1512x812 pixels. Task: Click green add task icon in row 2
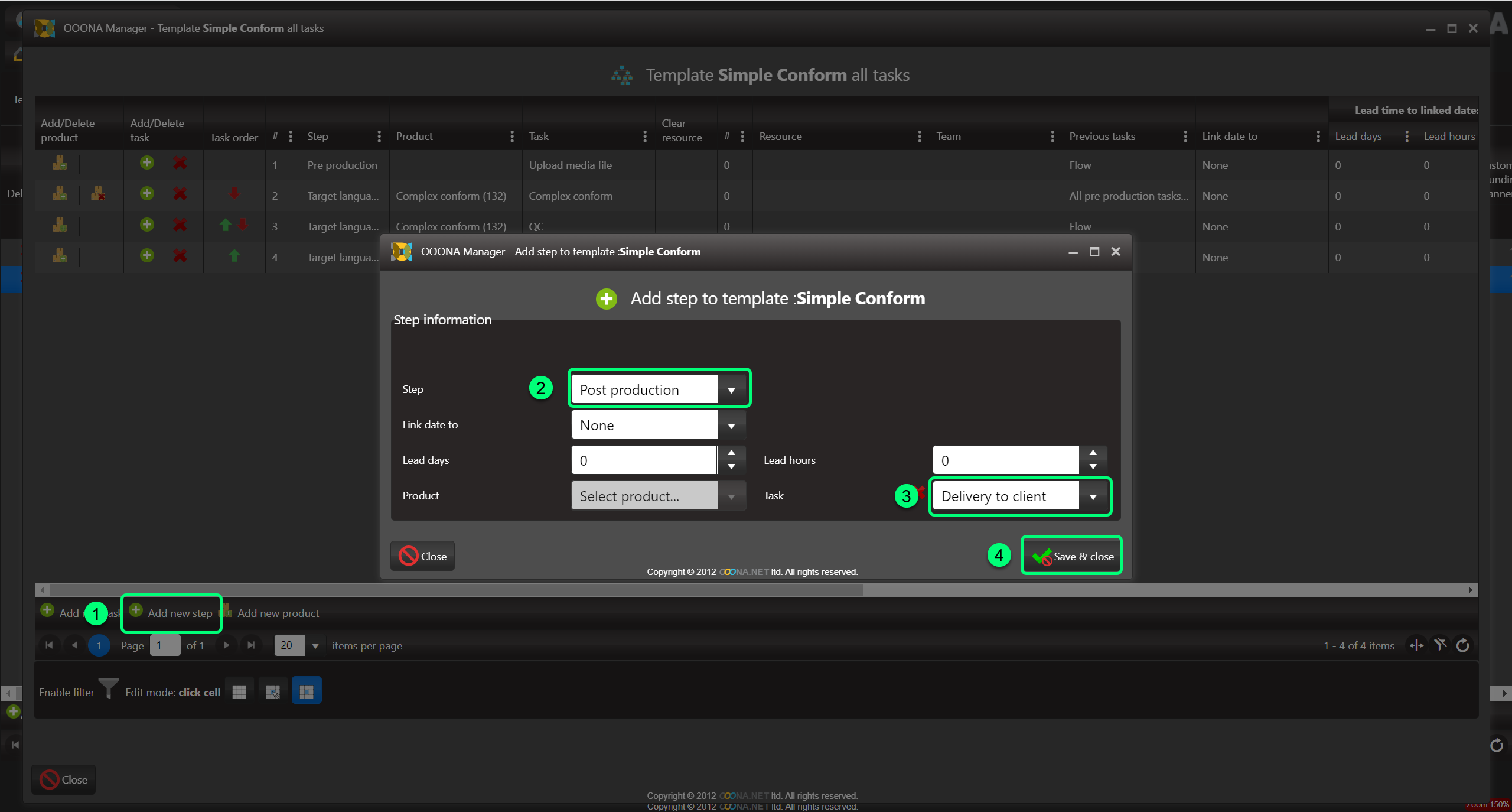tap(147, 193)
